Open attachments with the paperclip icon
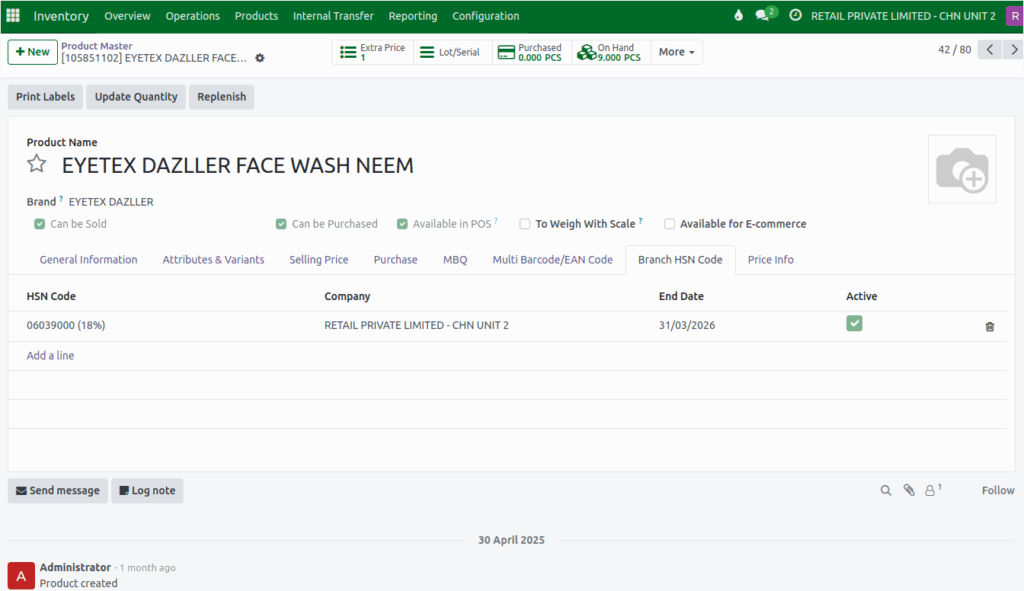This screenshot has height=591, width=1024. [x=909, y=490]
